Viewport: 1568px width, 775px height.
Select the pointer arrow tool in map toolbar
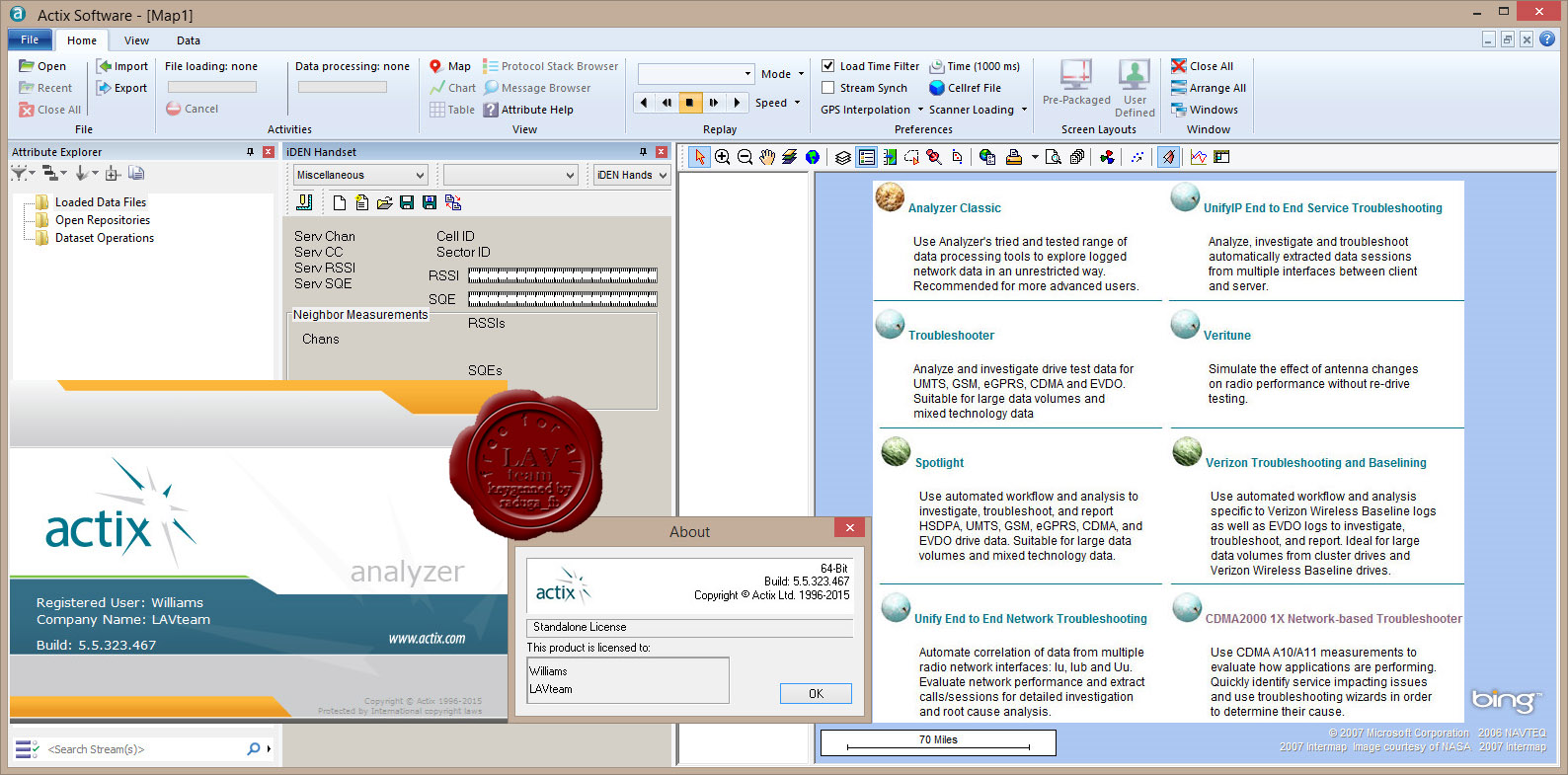pyautogui.click(x=700, y=157)
